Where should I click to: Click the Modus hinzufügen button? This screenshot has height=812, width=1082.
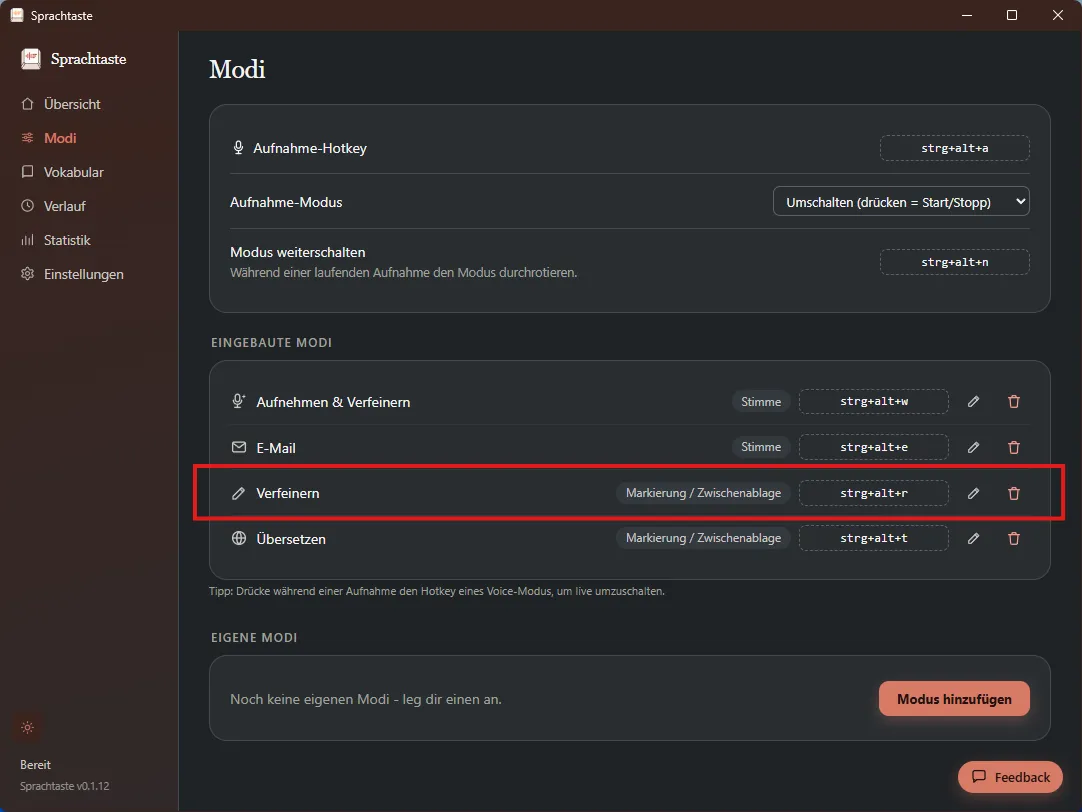[954, 699]
